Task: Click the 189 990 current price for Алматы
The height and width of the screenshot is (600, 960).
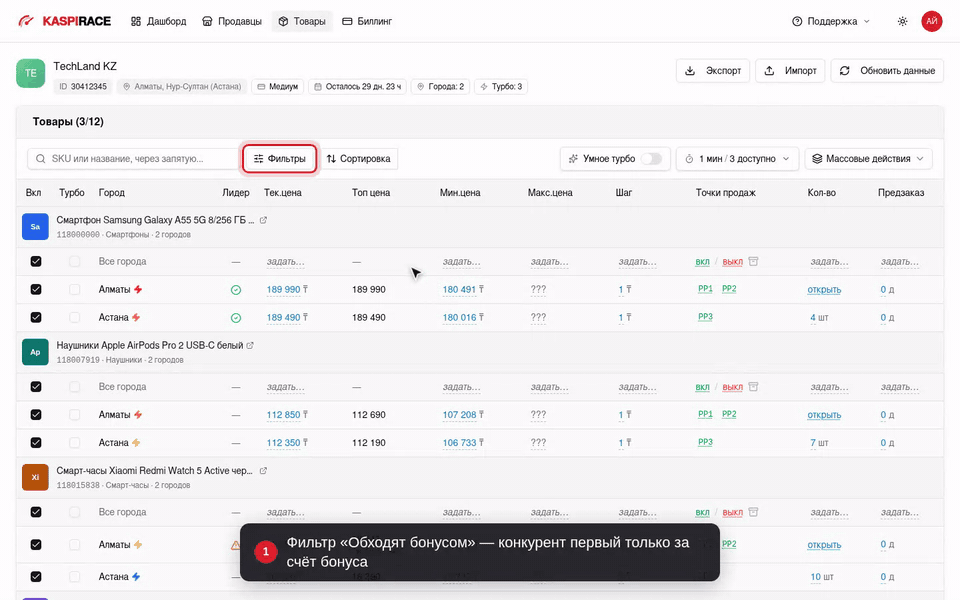Action: coord(283,290)
